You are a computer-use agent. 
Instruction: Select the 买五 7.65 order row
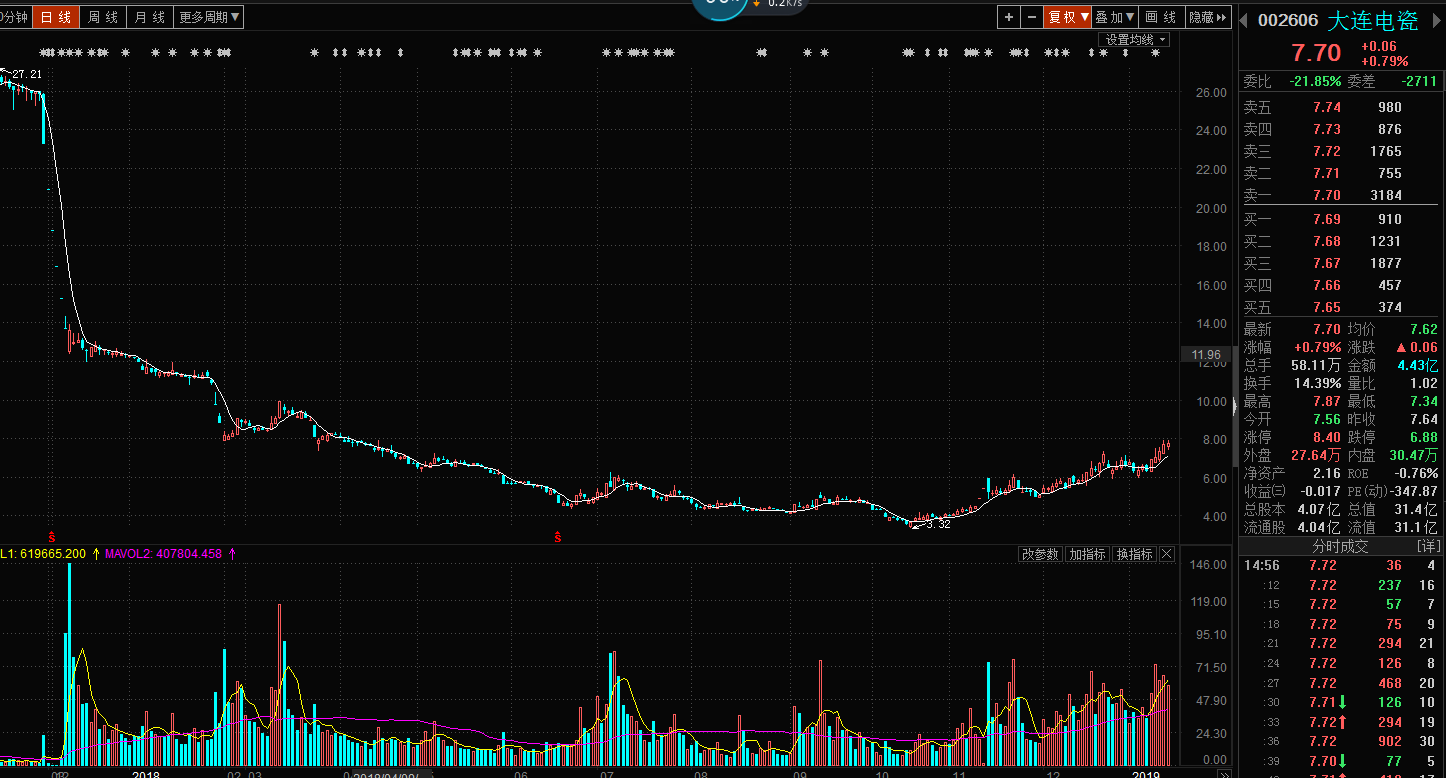click(1341, 307)
